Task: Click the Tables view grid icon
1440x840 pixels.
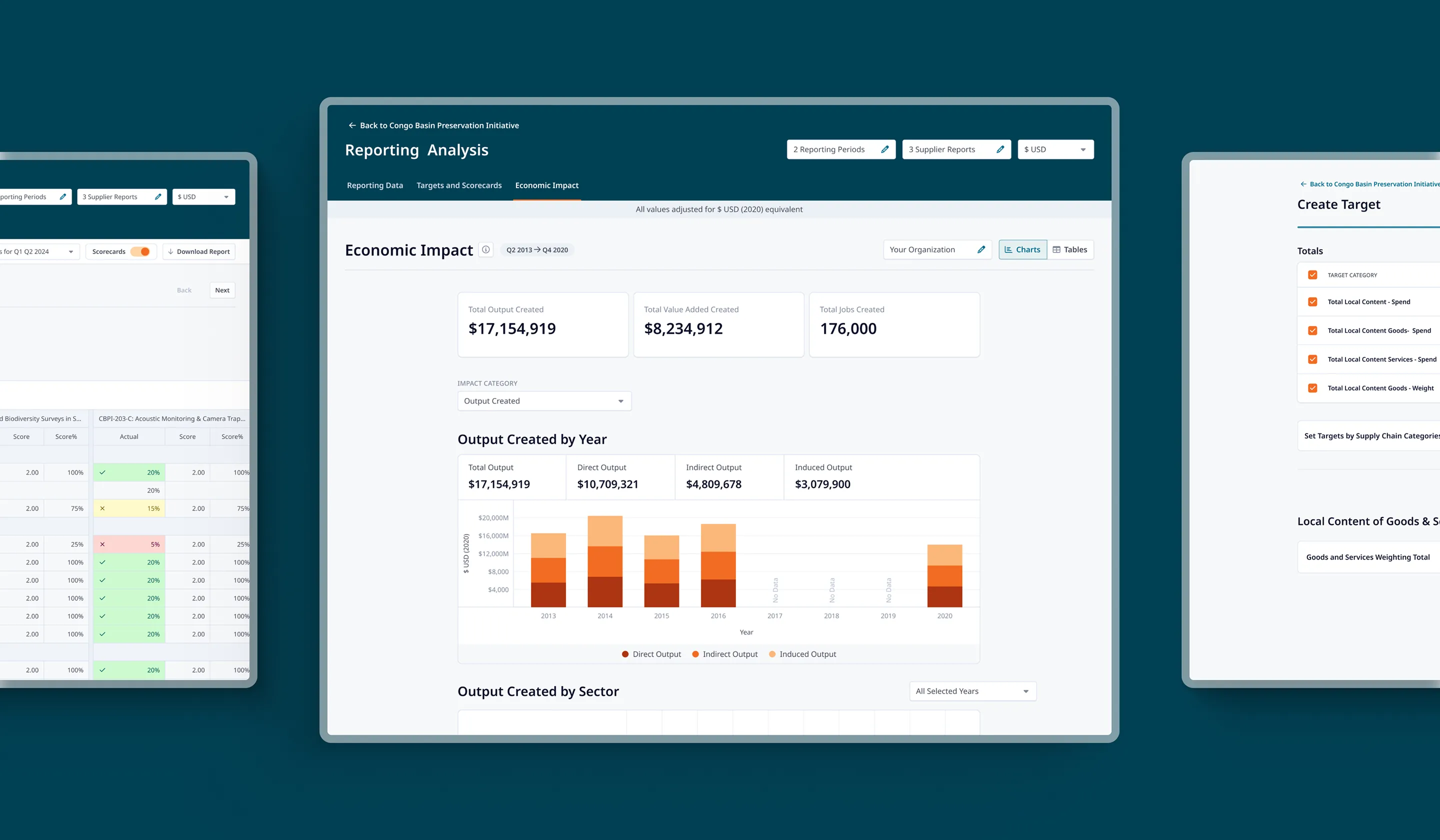Action: (1056, 249)
